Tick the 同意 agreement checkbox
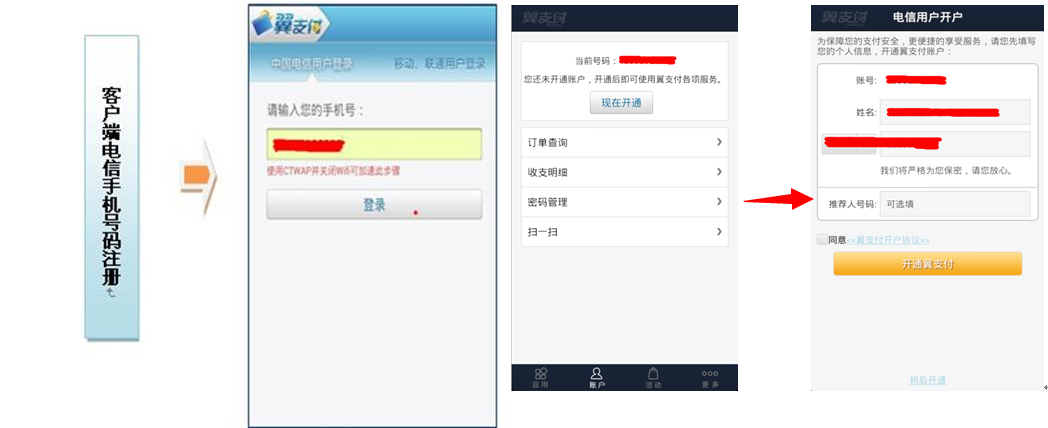This screenshot has width=1048, height=428. coord(822,239)
